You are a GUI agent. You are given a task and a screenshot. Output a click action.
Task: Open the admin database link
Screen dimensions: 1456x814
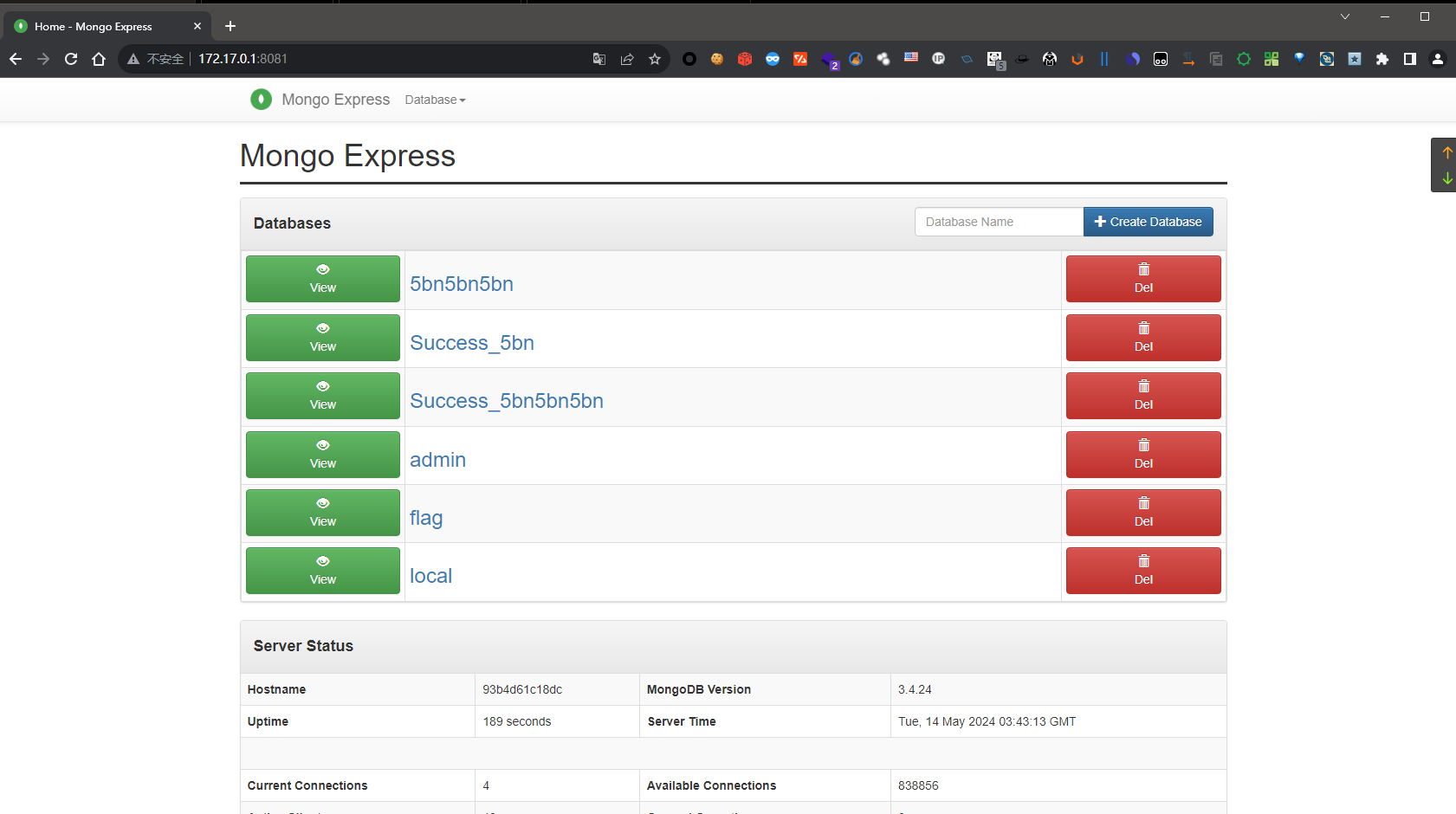(x=437, y=460)
